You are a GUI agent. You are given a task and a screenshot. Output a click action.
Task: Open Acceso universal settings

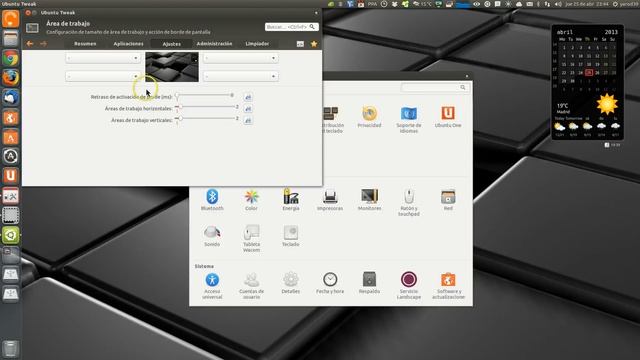coord(212,280)
